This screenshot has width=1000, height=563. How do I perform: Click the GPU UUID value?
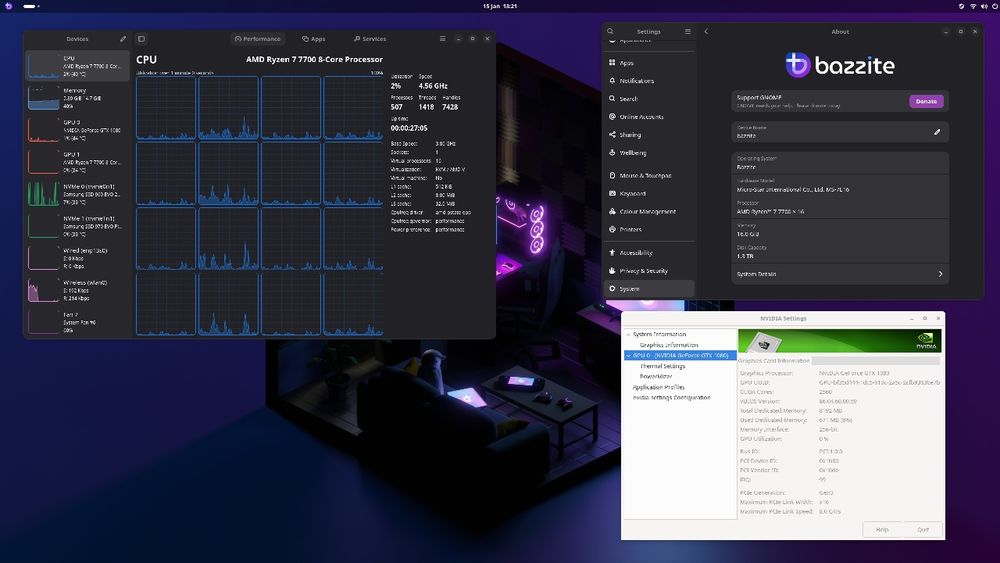[879, 383]
